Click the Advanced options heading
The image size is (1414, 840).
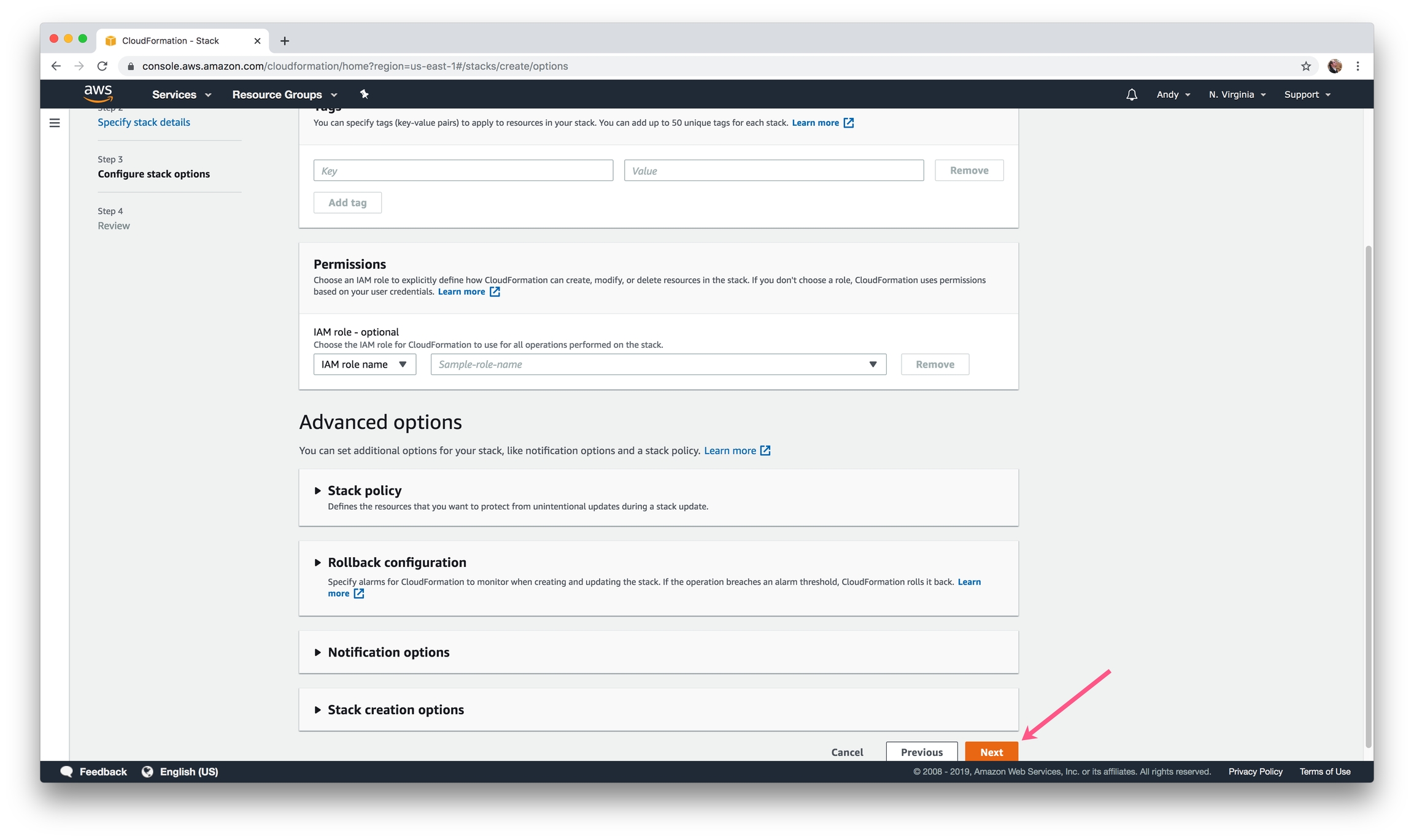coord(381,422)
